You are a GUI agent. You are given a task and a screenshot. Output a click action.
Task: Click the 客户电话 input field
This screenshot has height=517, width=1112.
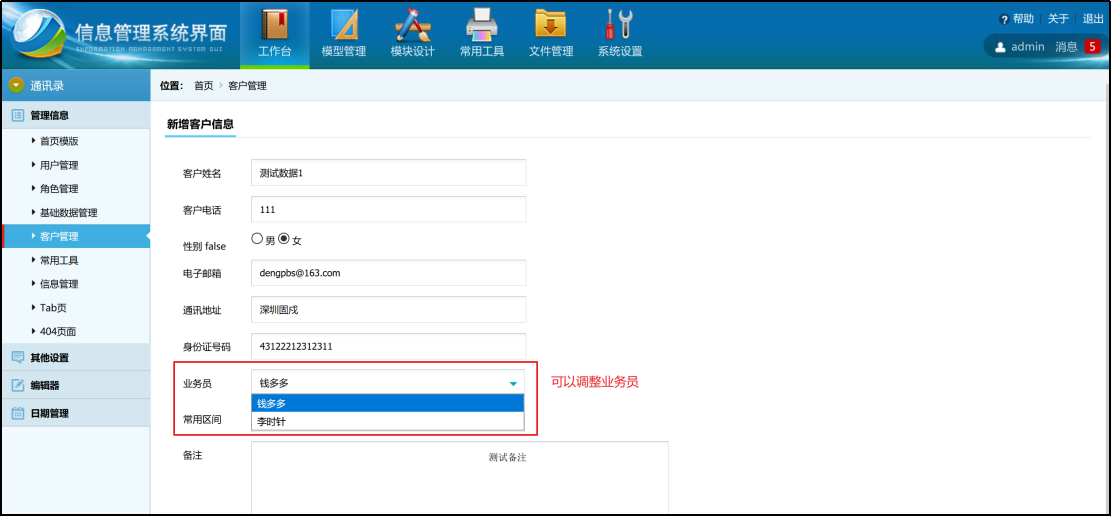click(x=389, y=210)
